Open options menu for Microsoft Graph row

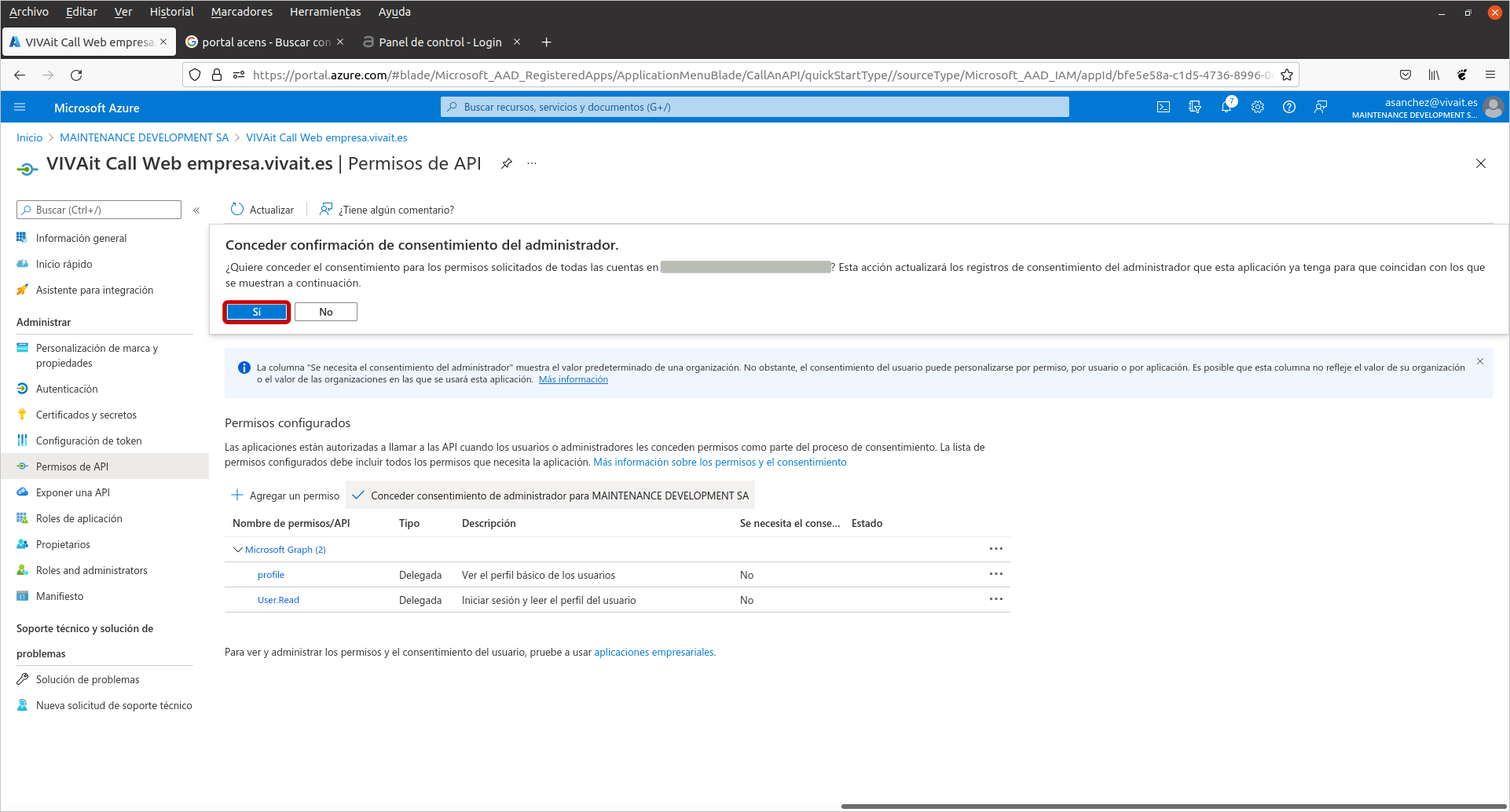click(x=996, y=549)
